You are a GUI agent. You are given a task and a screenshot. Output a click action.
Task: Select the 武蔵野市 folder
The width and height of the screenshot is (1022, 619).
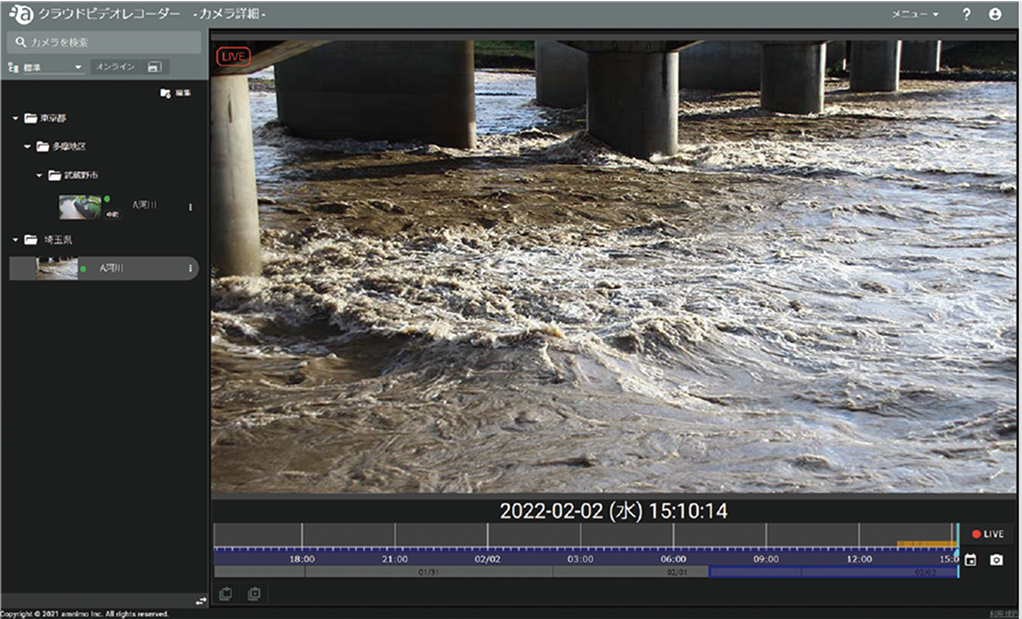[x=74, y=175]
